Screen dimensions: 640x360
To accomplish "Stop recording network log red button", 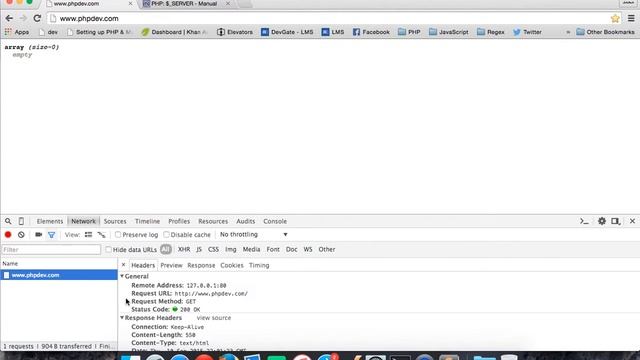I will point(8,235).
